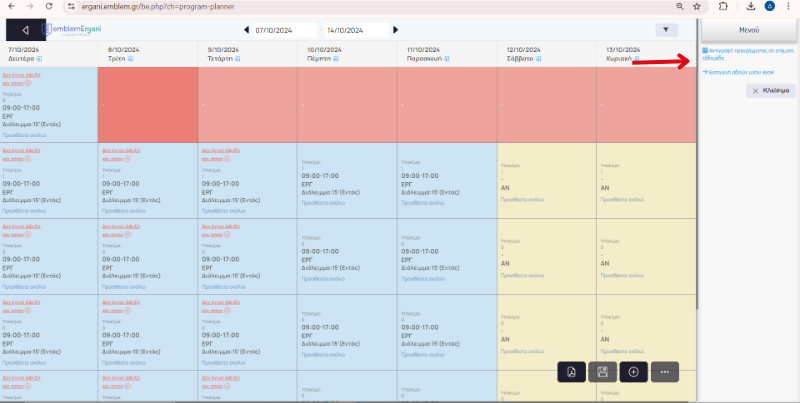
Task: Click the icon next to Τρίτη header
Action: (132, 59)
